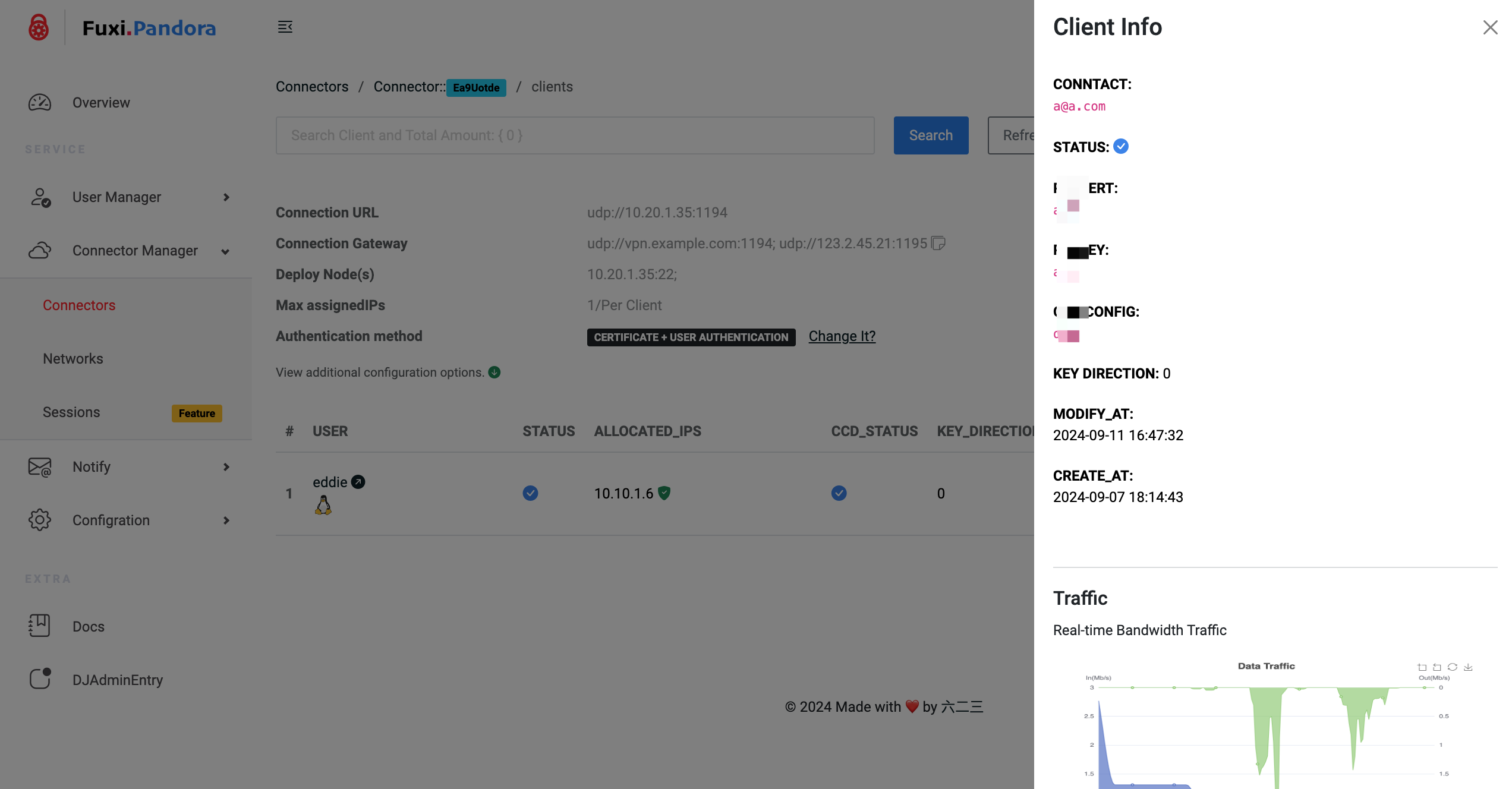Click the 1/Per Client value
This screenshot has height=789, width=1512.
coord(625,305)
